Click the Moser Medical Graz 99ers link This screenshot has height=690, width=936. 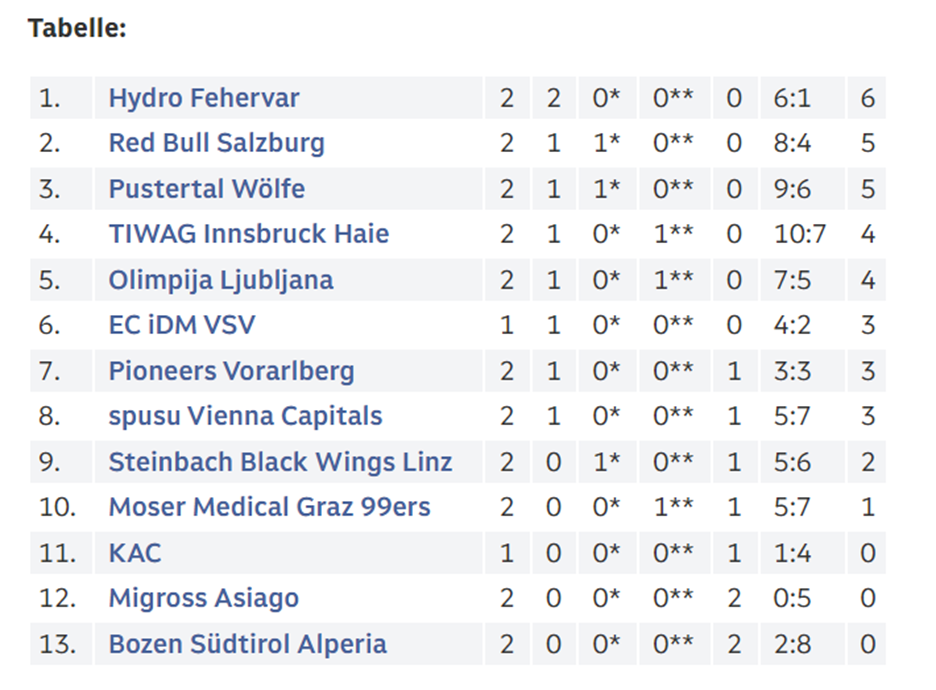click(x=269, y=507)
